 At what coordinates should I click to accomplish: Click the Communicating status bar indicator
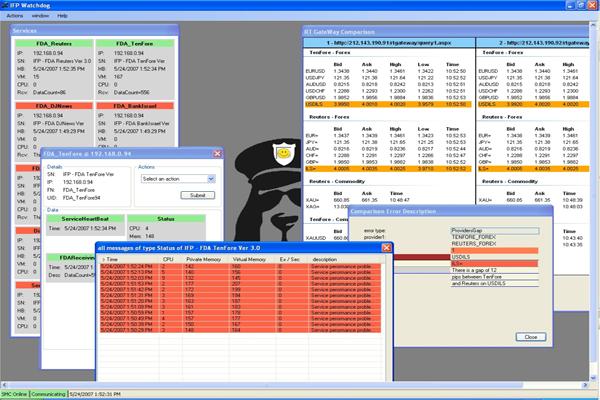click(x=48, y=394)
